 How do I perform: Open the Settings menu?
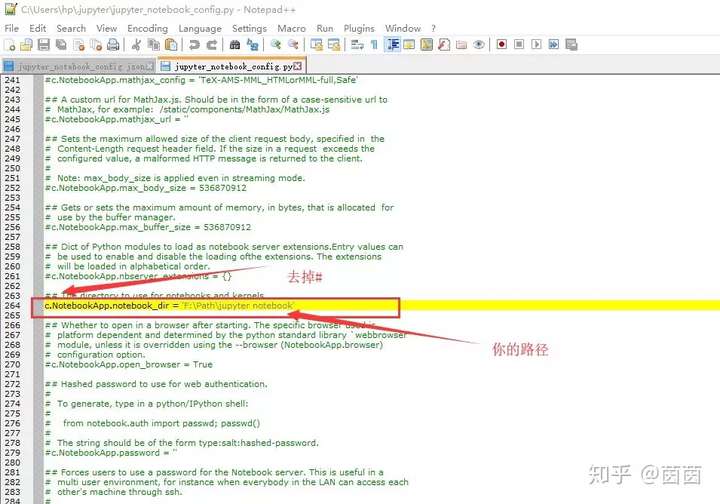tap(249, 28)
